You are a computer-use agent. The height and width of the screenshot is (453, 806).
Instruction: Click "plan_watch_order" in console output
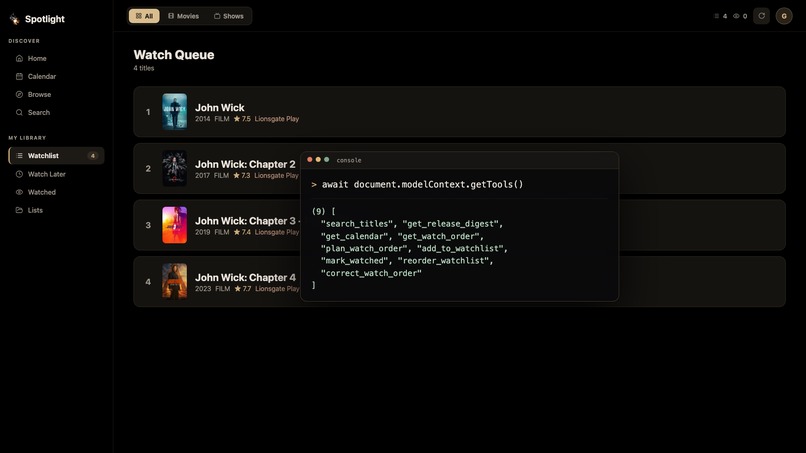coord(364,248)
